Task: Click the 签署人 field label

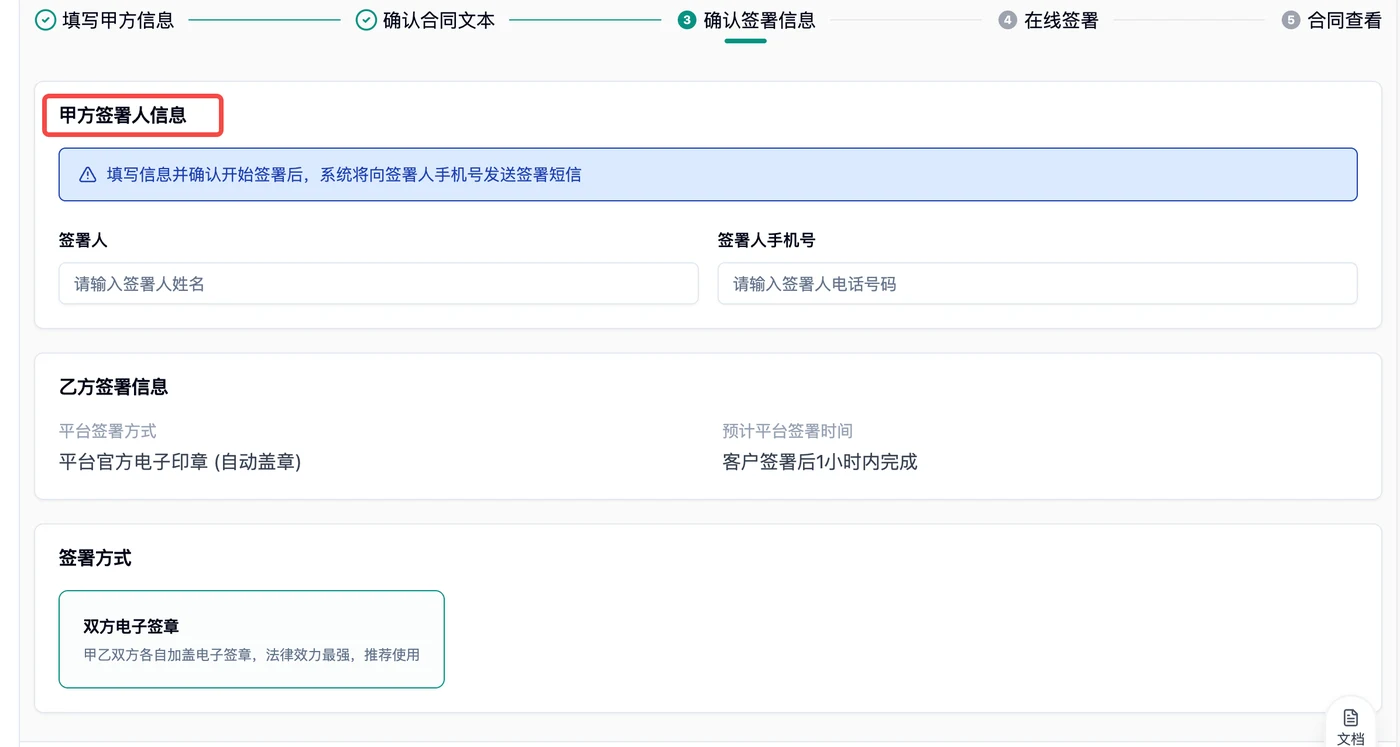Action: [83, 240]
